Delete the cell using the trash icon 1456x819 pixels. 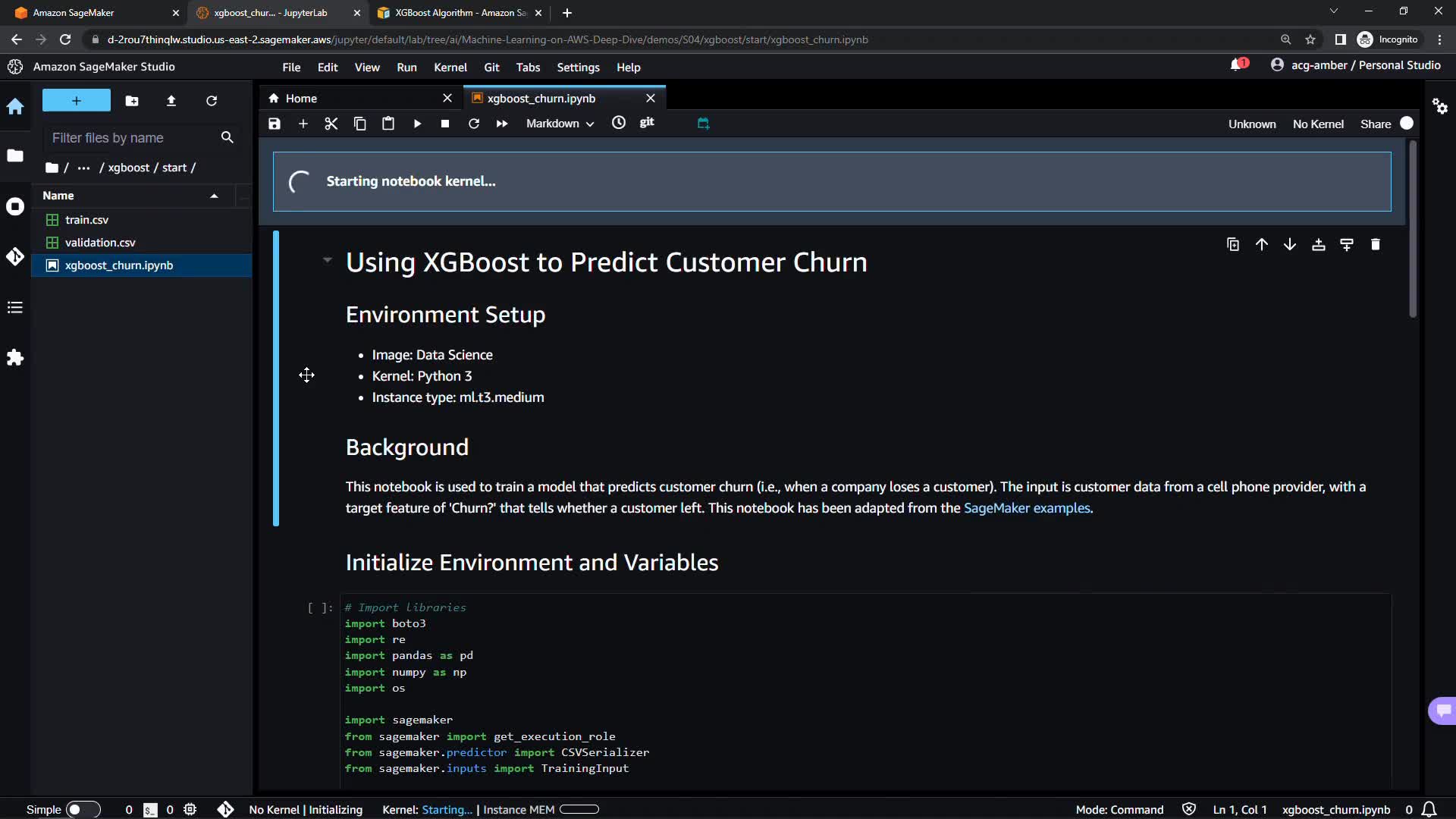tap(1376, 244)
